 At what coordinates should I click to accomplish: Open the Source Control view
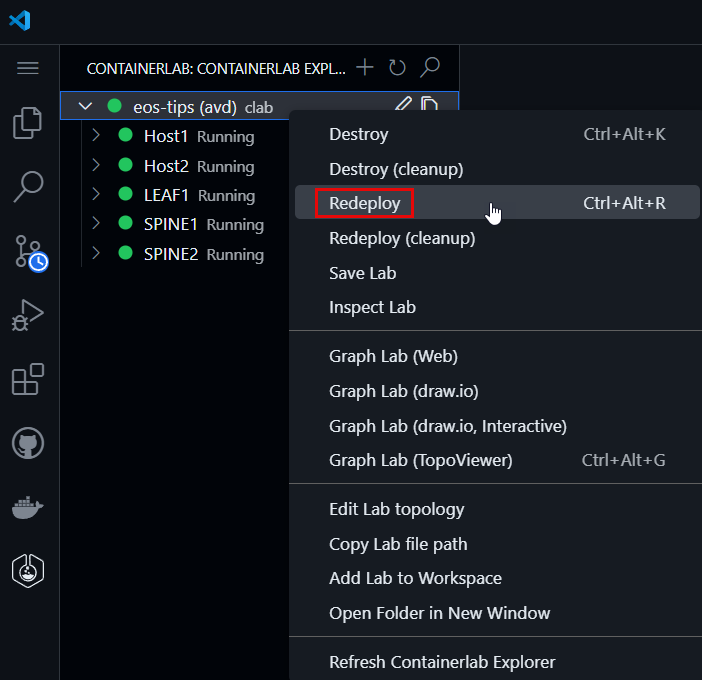[x=30, y=252]
